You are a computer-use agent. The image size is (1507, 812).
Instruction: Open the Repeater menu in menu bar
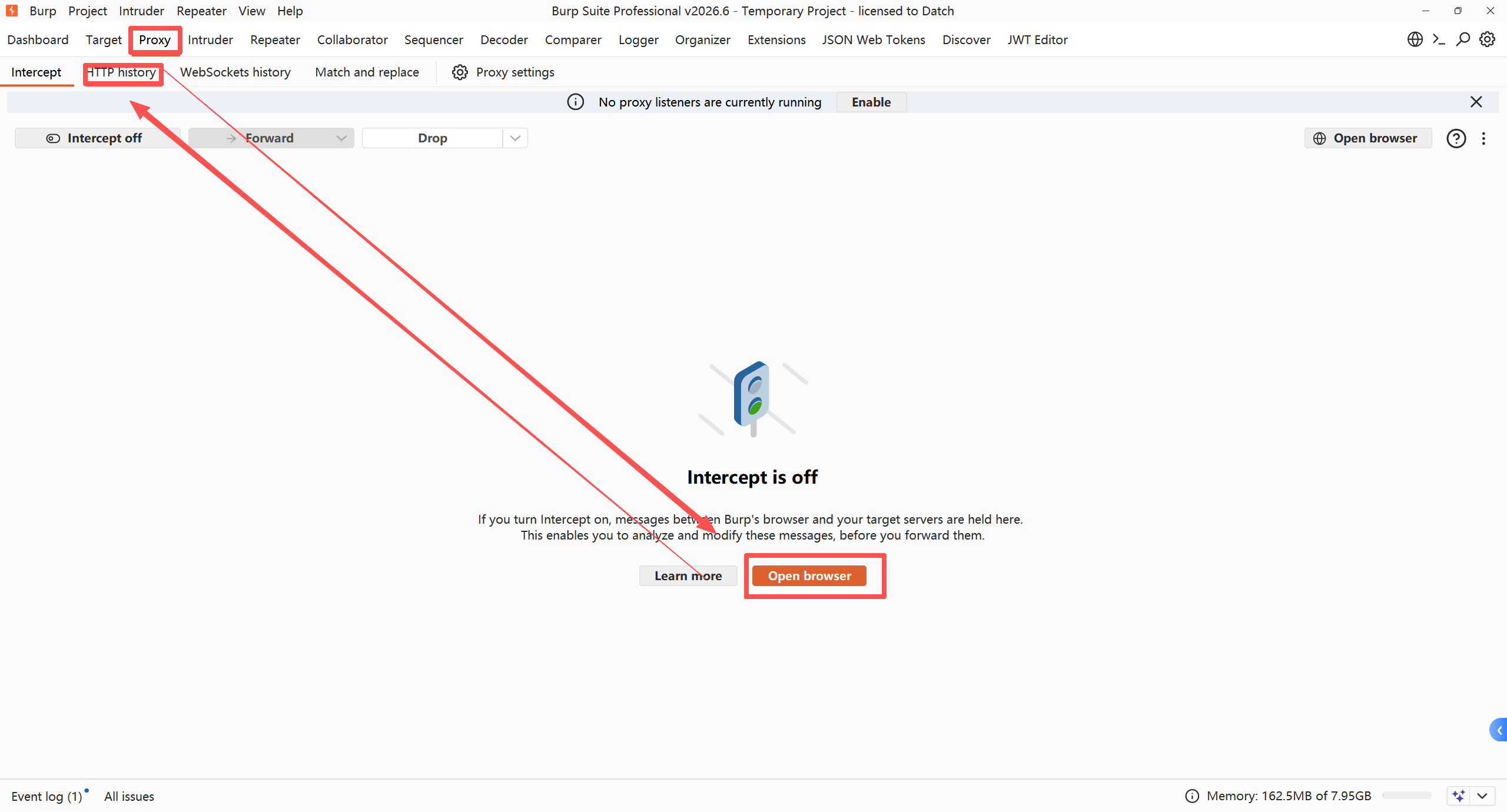tap(201, 11)
